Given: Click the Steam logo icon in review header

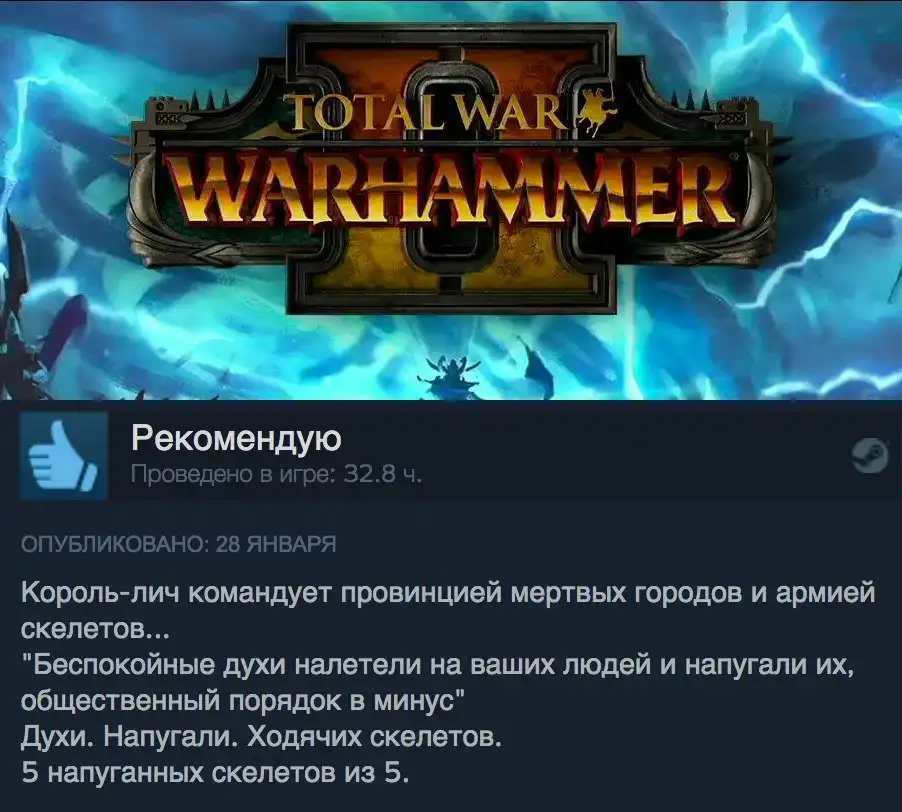Looking at the screenshot, I should click(x=870, y=455).
